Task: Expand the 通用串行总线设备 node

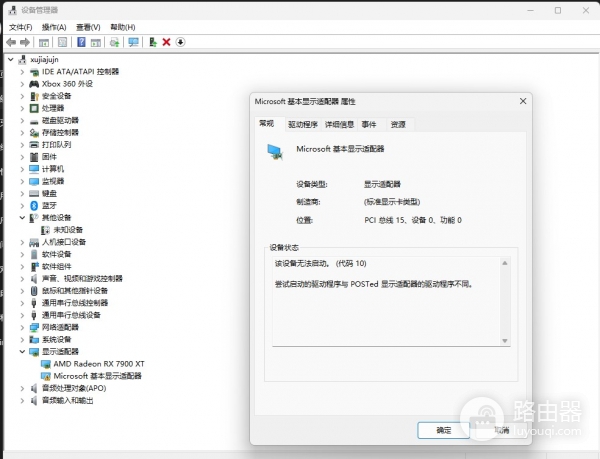Action: tap(22, 315)
